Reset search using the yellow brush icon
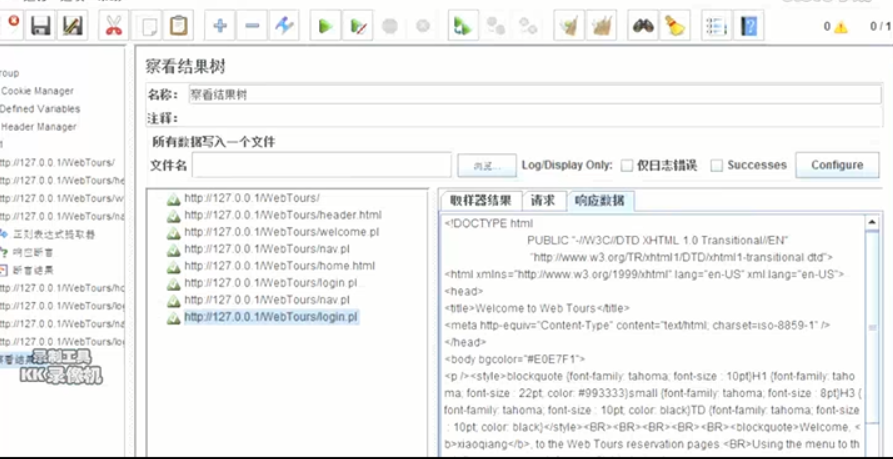 tap(675, 26)
